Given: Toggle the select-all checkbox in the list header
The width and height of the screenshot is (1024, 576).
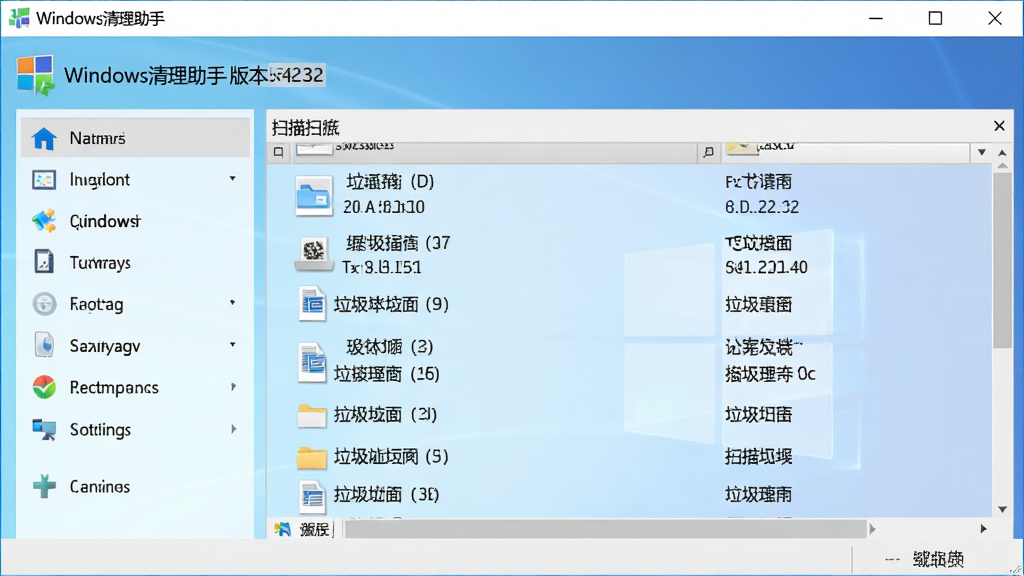Looking at the screenshot, I should pyautogui.click(x=278, y=152).
